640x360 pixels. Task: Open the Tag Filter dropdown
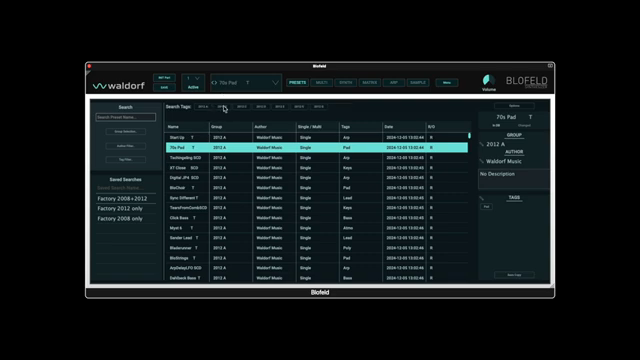pos(126,160)
